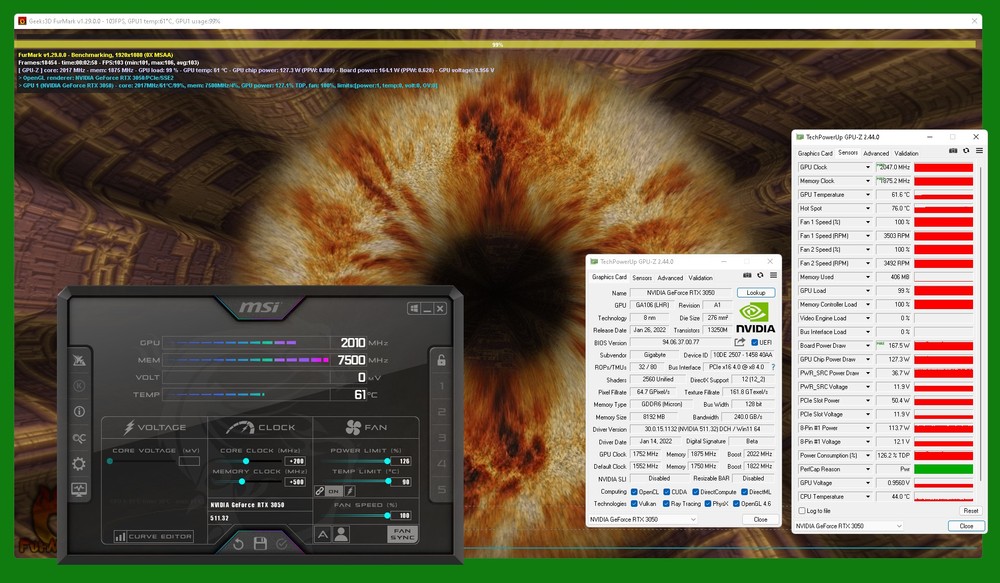Open the Memory Used sensor dropdown

[x=867, y=277]
